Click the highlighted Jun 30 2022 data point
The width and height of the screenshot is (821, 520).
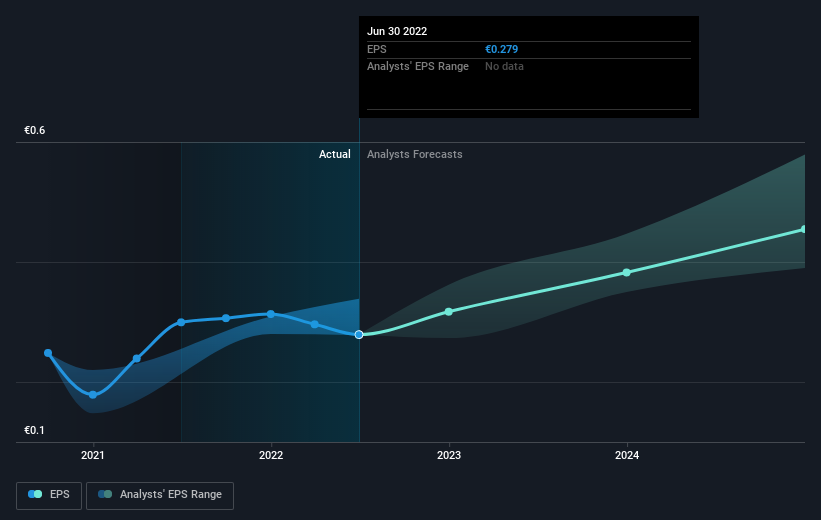(359, 335)
